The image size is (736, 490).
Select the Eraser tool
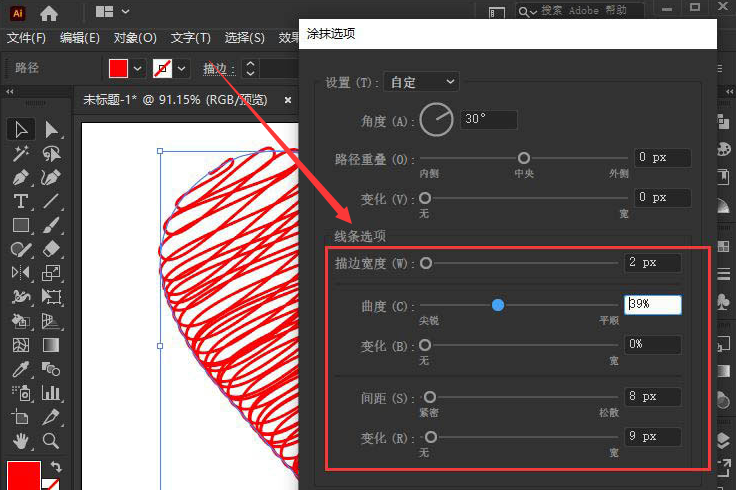pos(51,249)
